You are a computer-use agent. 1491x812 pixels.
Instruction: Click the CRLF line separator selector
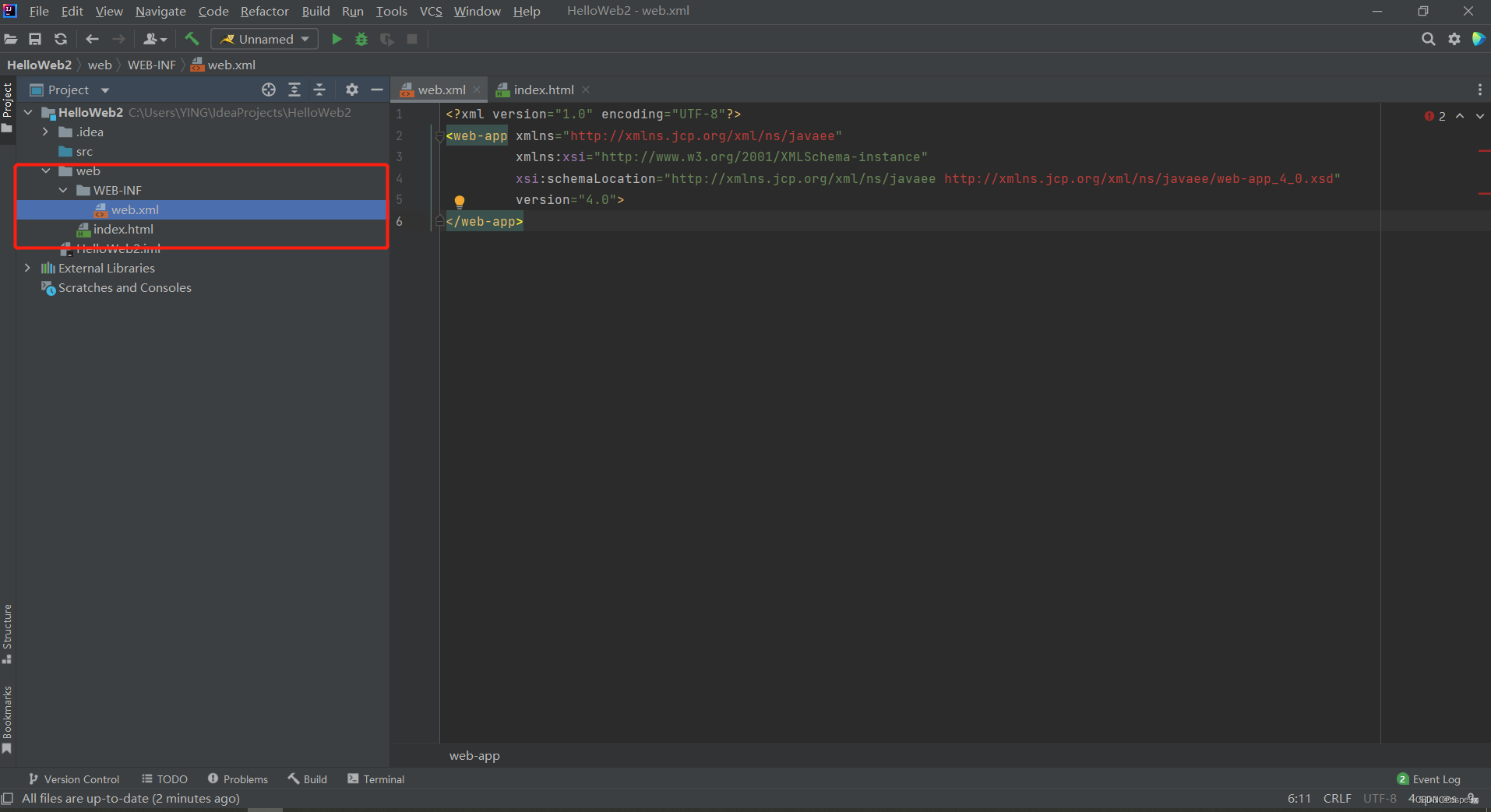[x=1337, y=798]
